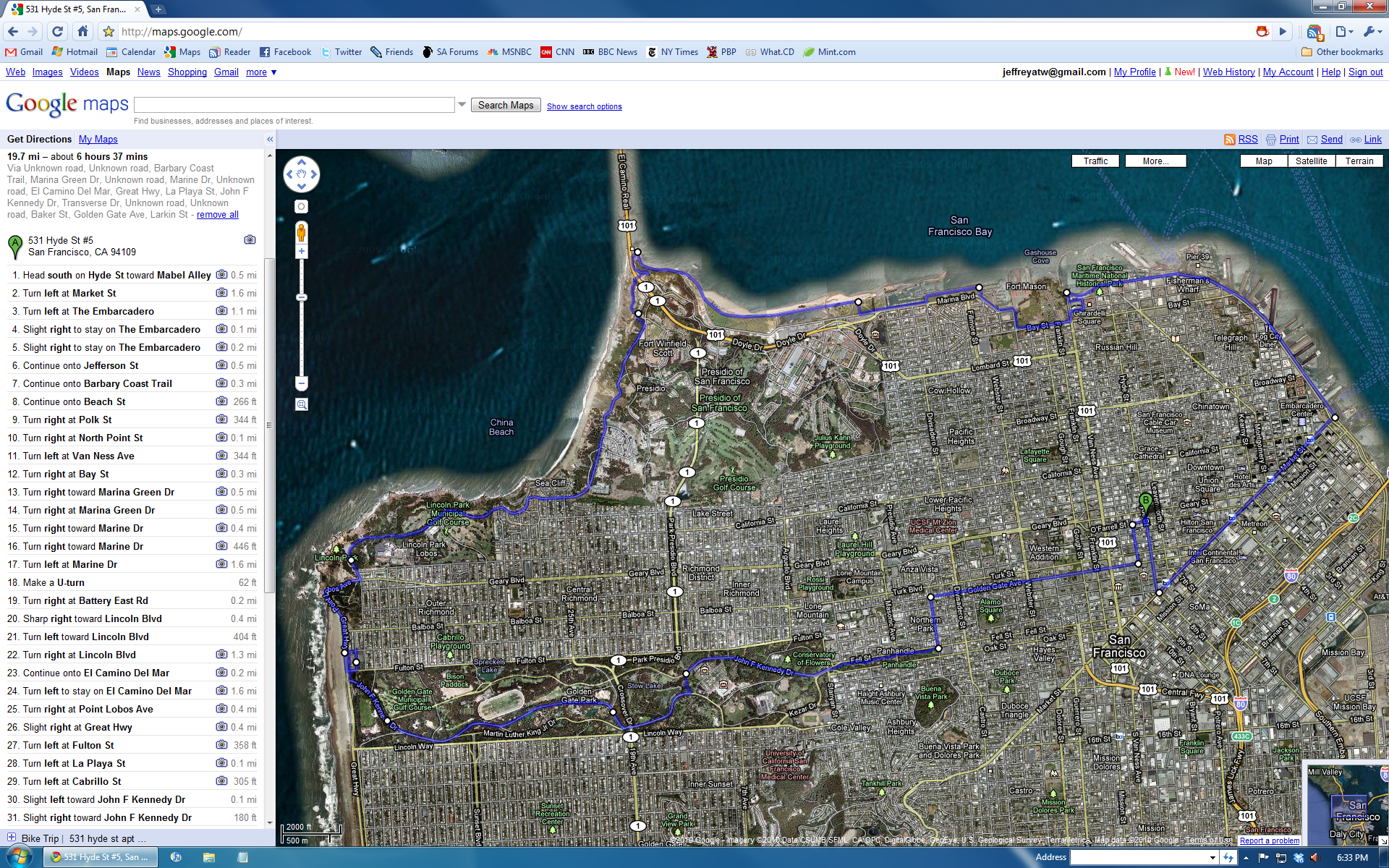The image size is (1389, 868).
Task: Open the My Maps tab
Action: (98, 139)
